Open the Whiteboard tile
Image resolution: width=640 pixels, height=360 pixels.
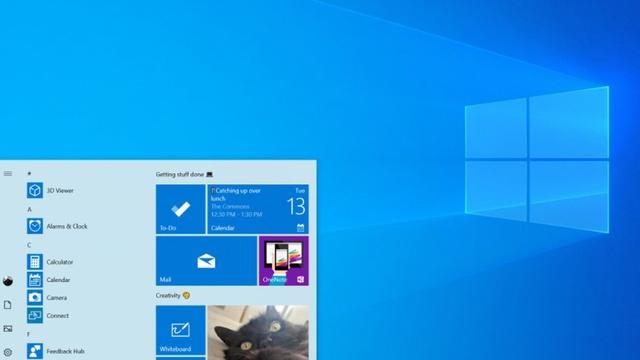coord(180,330)
